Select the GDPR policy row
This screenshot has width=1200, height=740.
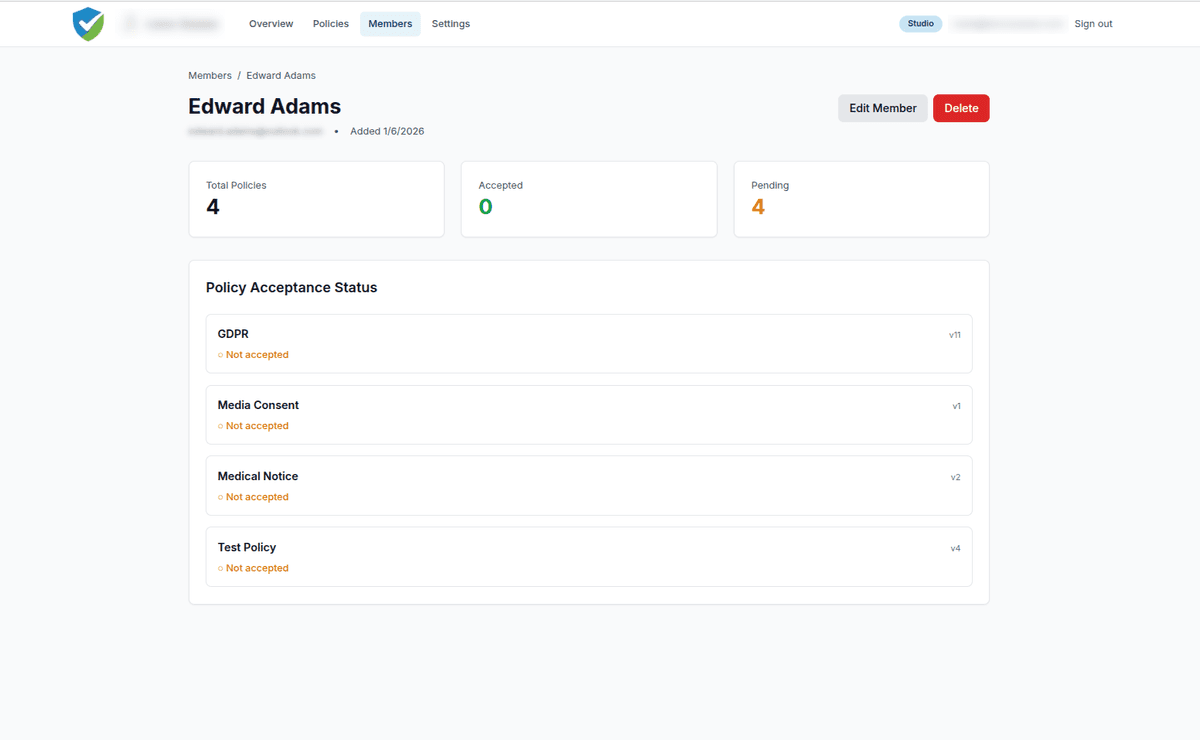coord(588,343)
